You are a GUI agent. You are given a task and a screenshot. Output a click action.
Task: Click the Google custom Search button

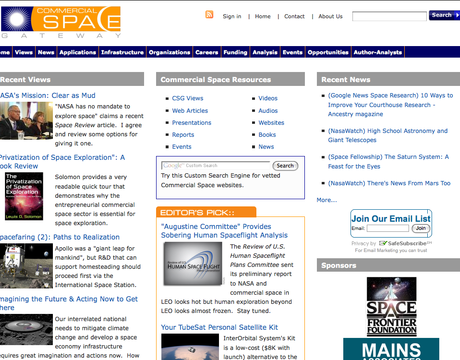pos(285,166)
